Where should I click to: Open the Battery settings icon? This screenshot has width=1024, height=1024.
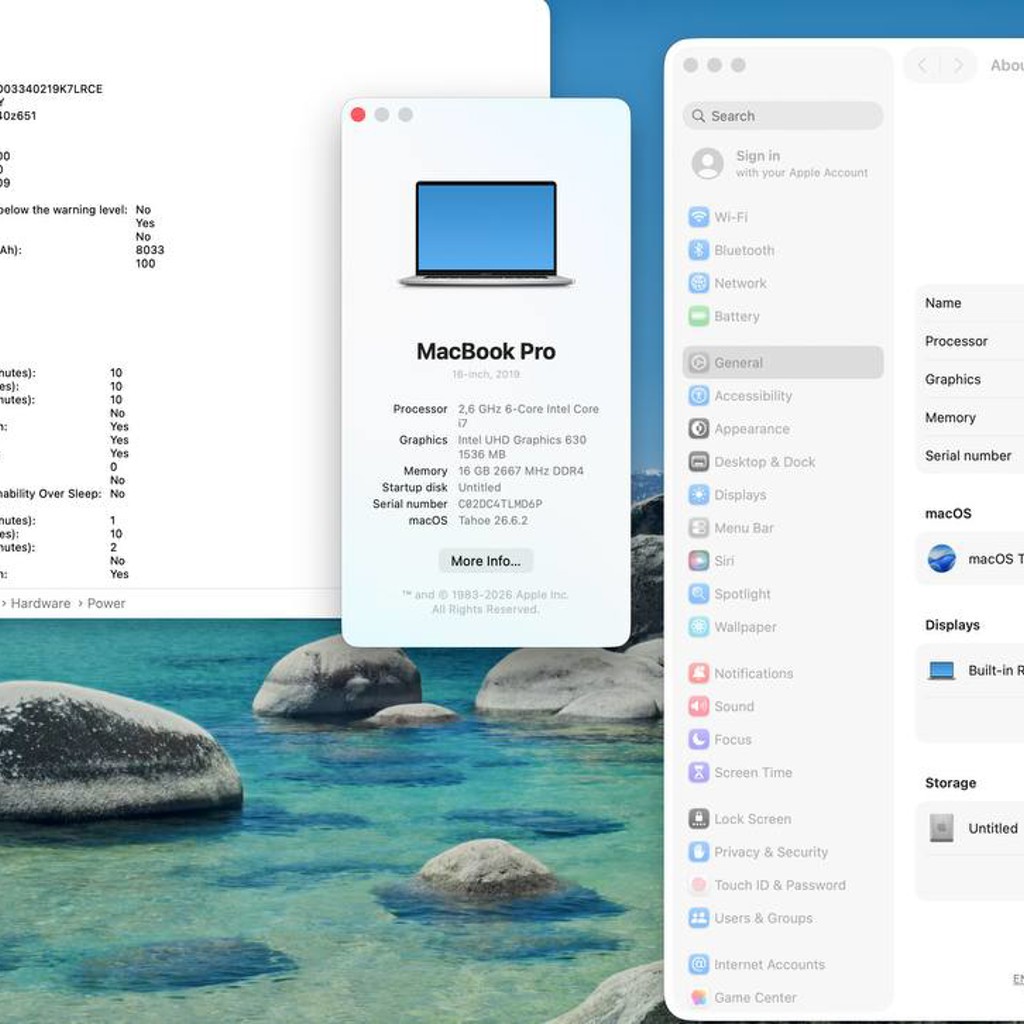tap(698, 316)
